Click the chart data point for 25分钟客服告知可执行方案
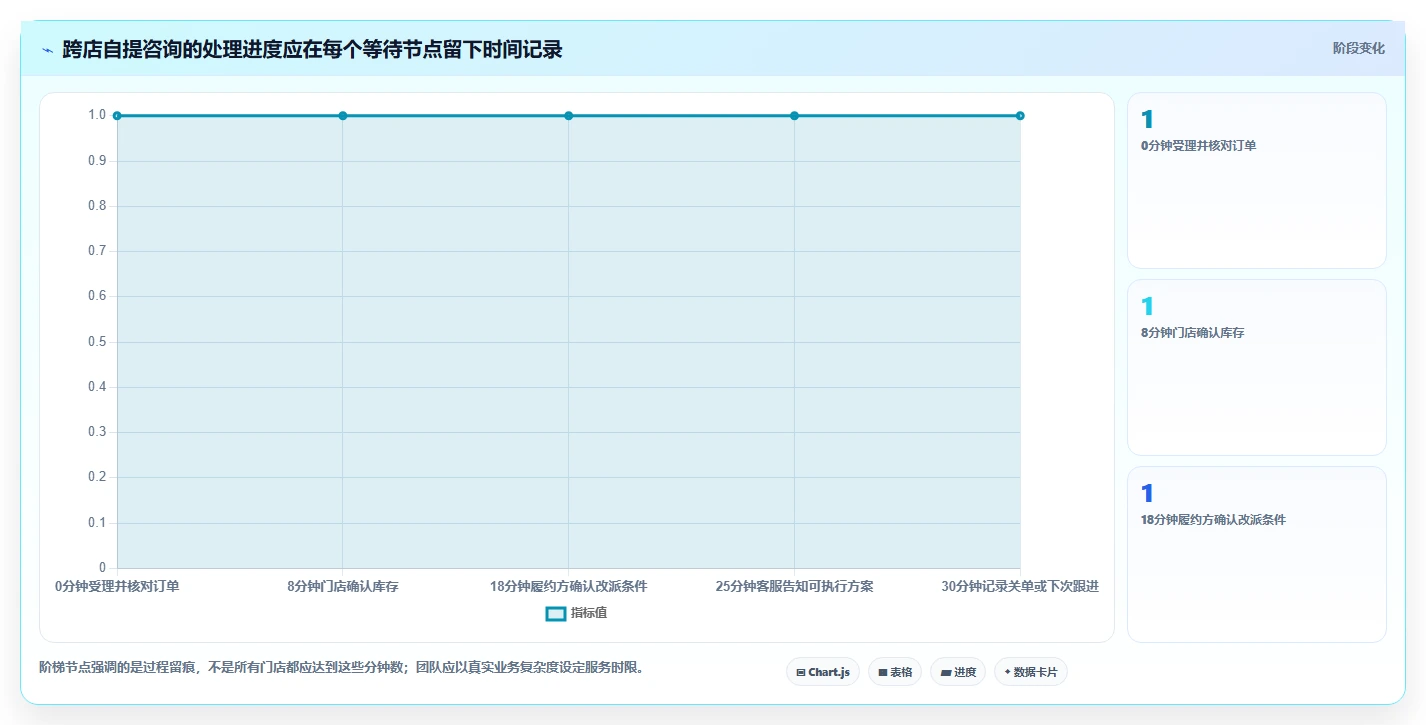The height and width of the screenshot is (725, 1426). pos(795,116)
